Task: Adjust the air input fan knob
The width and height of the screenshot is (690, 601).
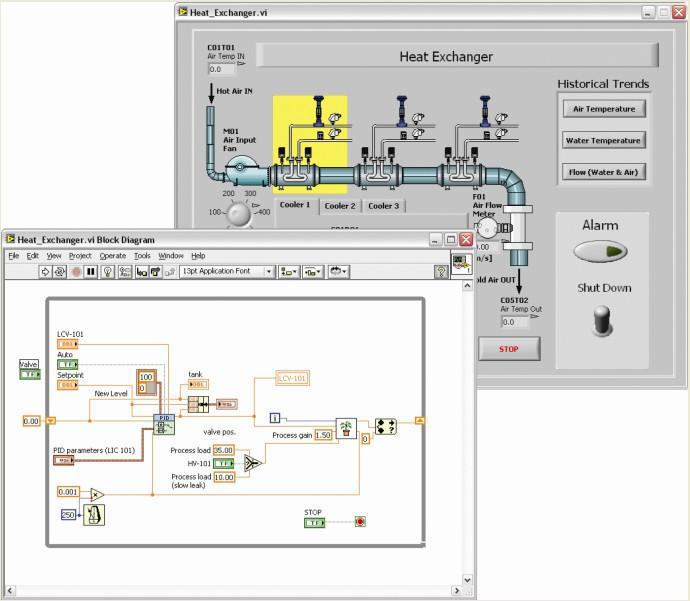Action: [x=239, y=212]
